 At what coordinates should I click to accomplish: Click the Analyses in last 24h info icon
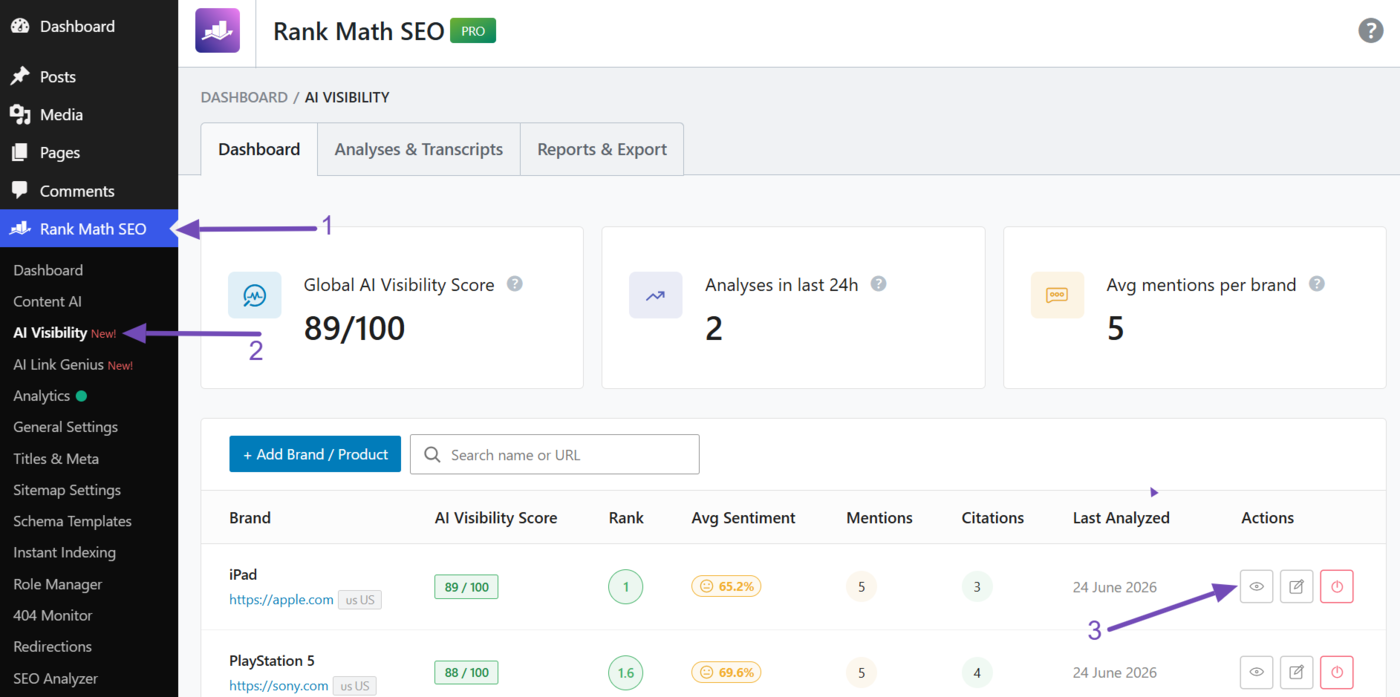878,284
